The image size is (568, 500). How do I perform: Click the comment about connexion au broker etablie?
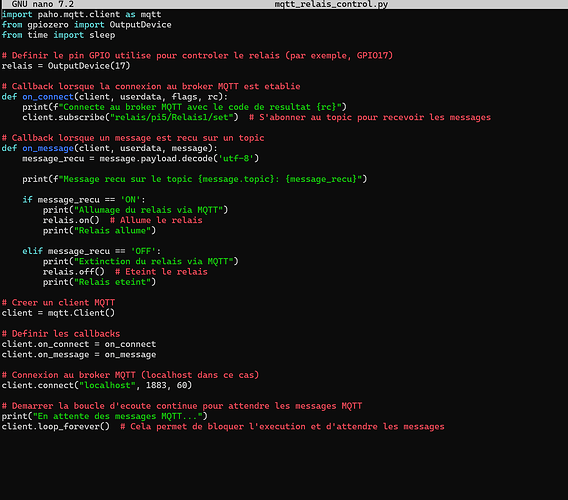pyautogui.click(x=151, y=87)
